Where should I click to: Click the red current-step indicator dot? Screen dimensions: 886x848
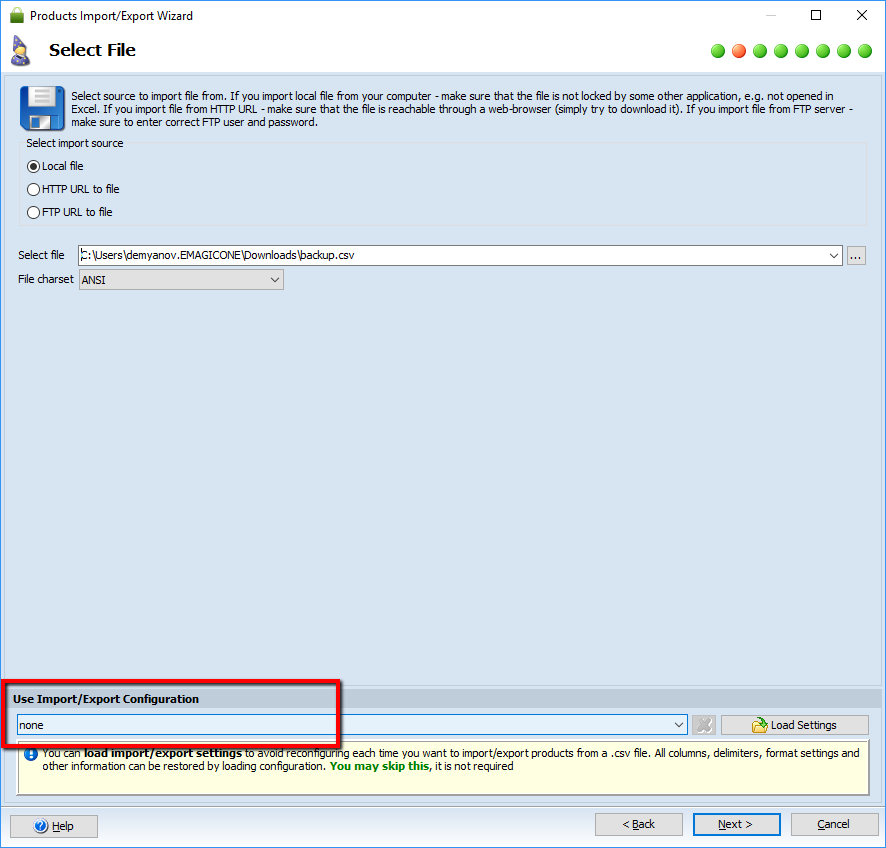tap(739, 51)
